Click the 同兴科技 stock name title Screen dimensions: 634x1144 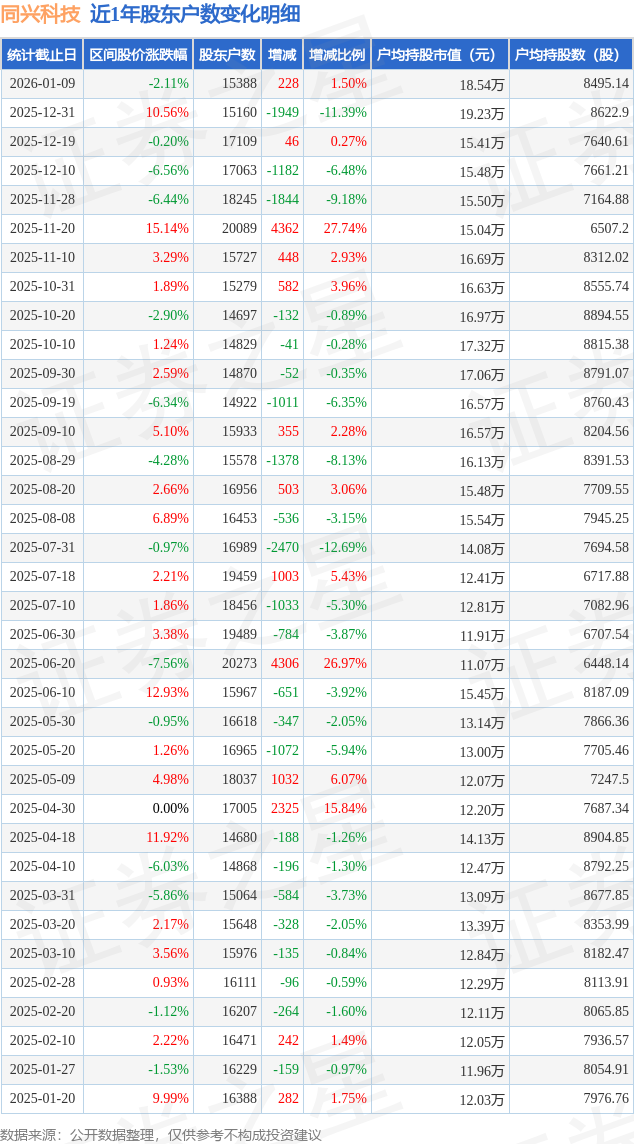40,14
